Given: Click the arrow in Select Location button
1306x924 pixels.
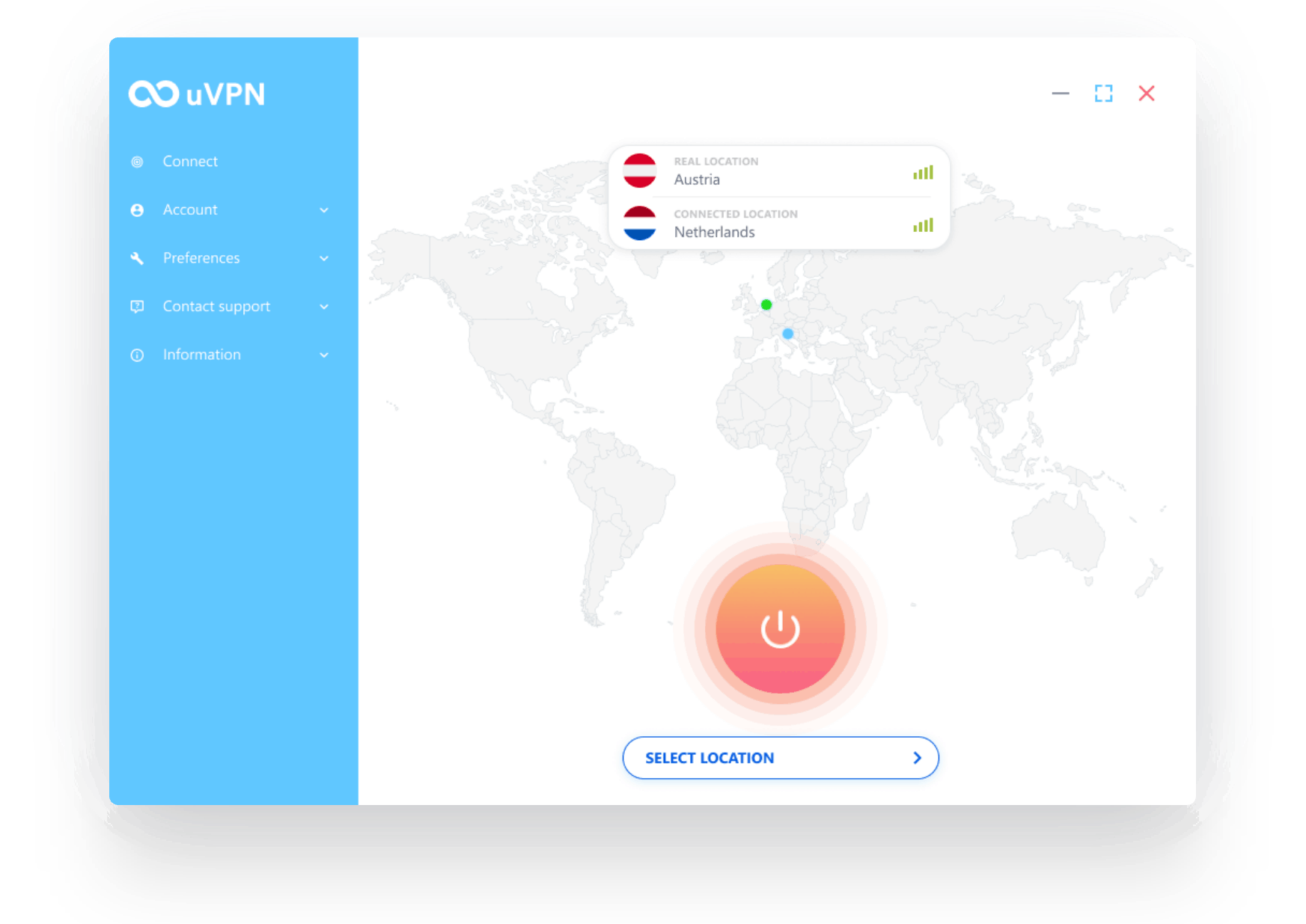Looking at the screenshot, I should point(917,758).
